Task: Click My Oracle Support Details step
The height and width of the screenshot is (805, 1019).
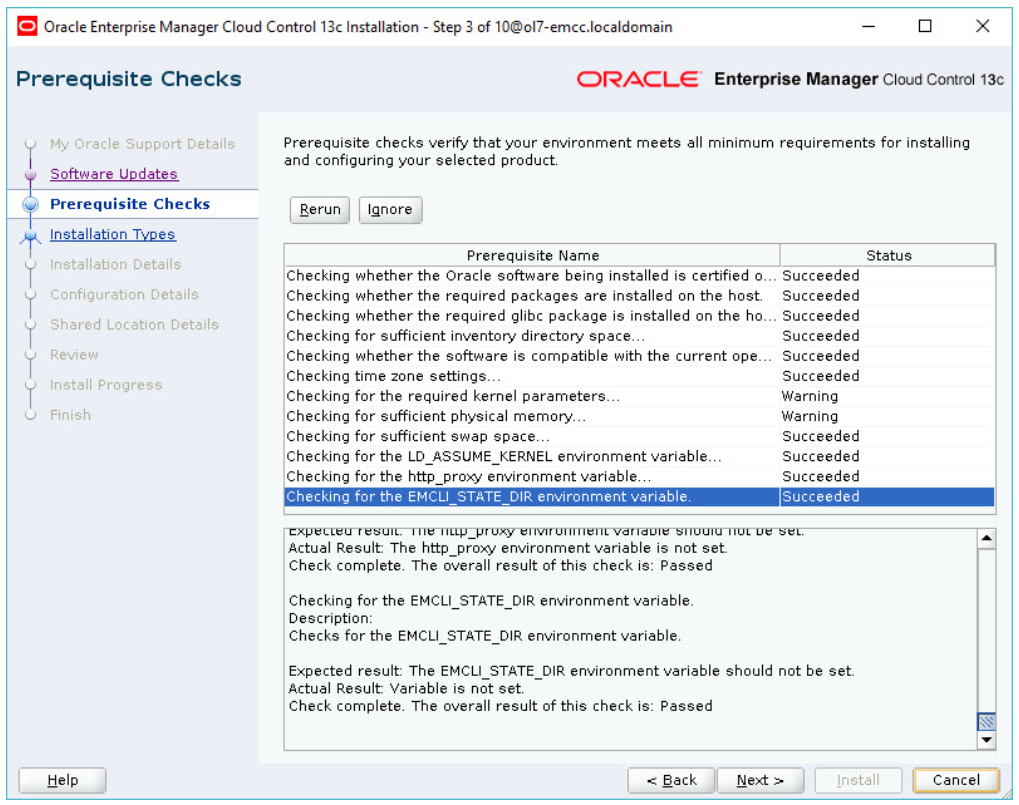Action: 142,144
